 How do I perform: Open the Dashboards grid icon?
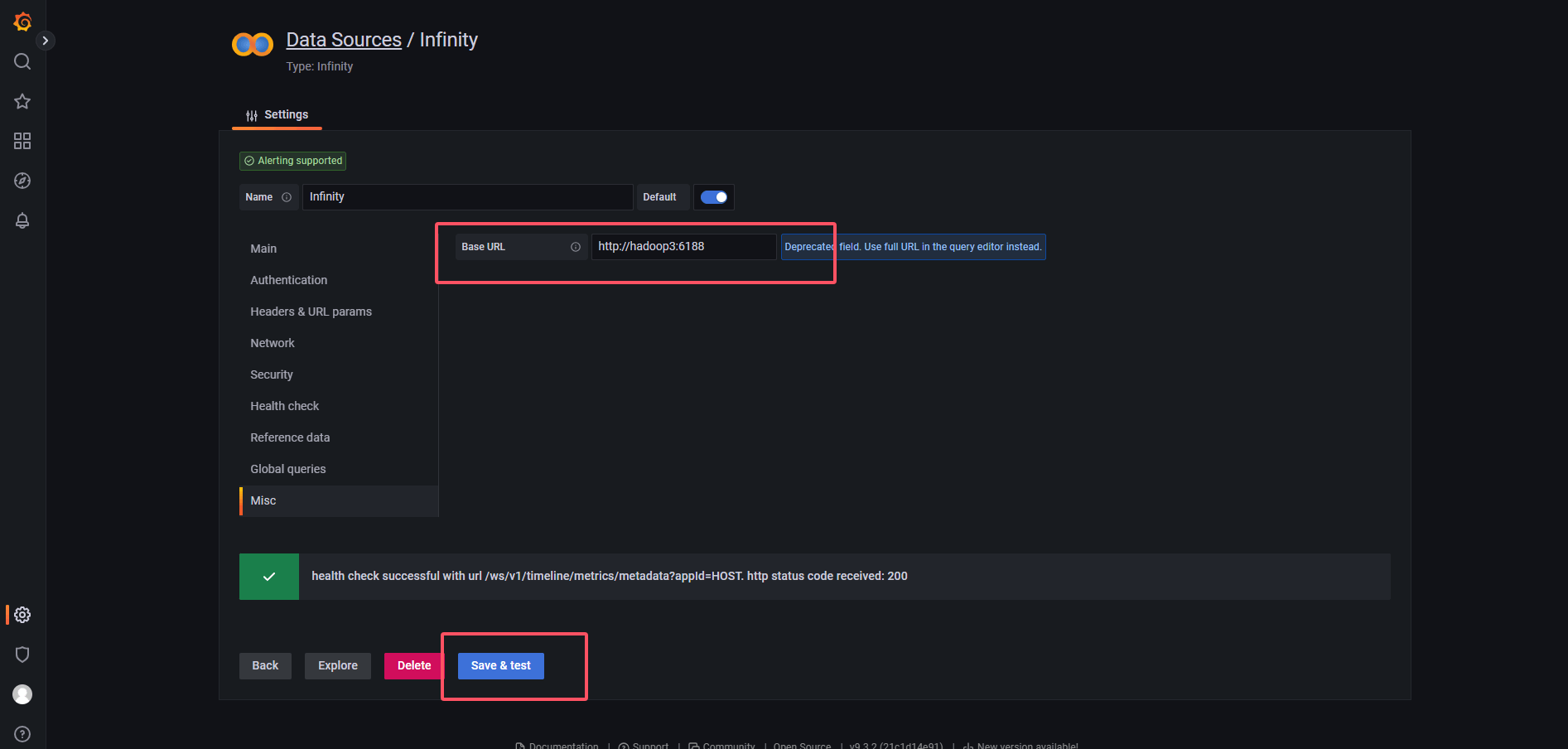pos(22,141)
